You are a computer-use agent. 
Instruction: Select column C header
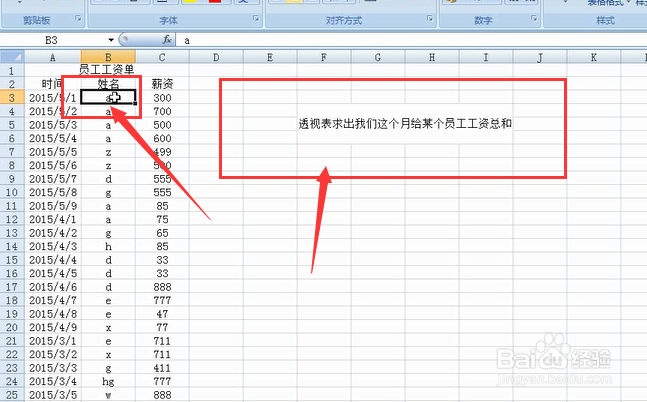pos(162,57)
